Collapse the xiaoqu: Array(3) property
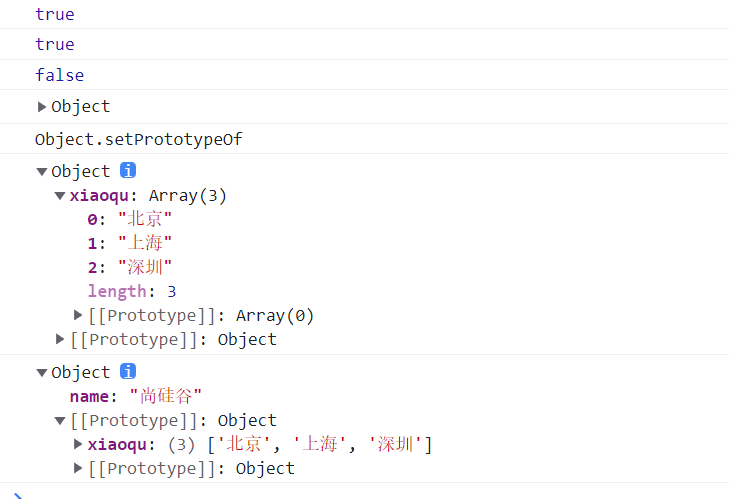Viewport: 729px width, 499px height. (60, 196)
